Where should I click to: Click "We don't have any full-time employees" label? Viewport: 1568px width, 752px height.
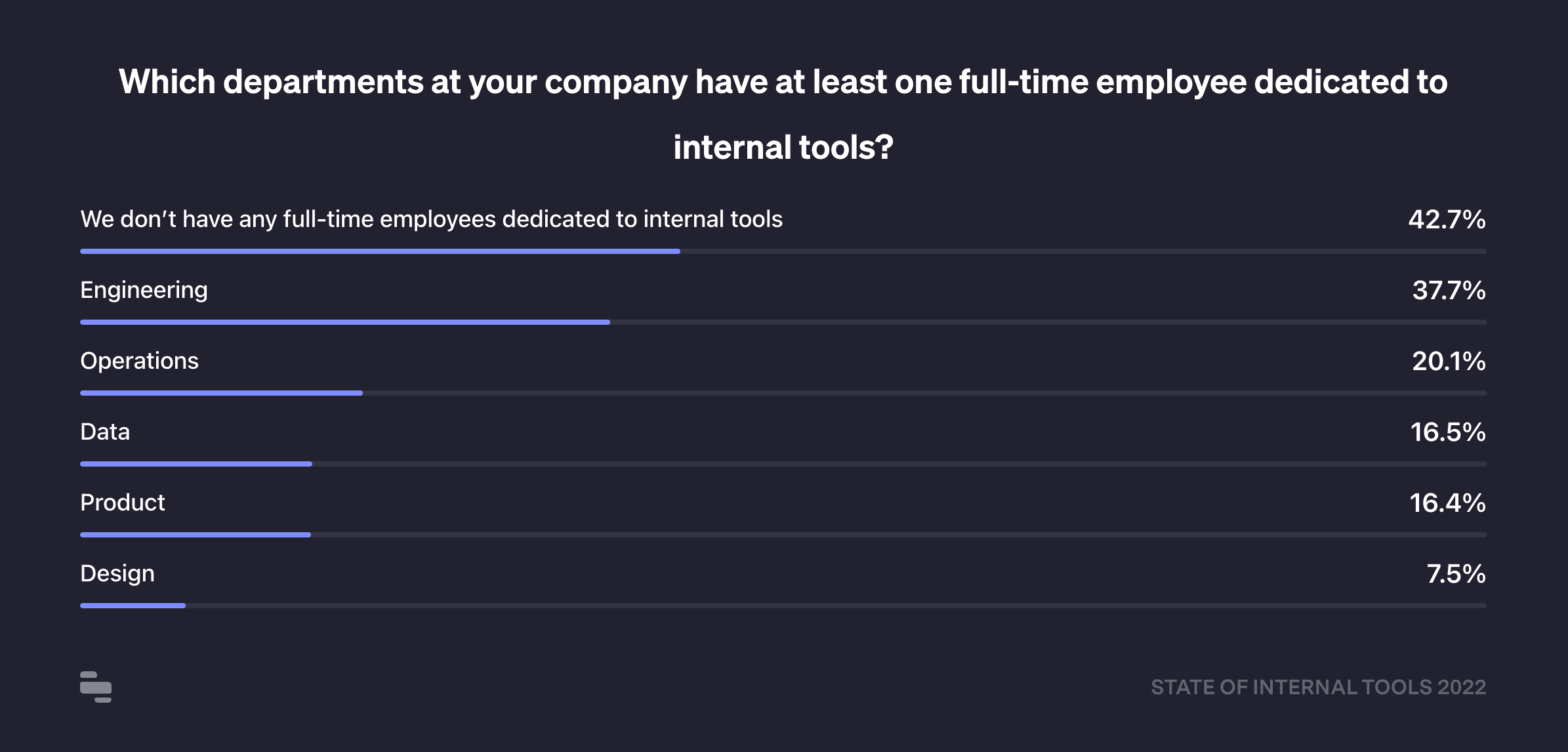pos(431,219)
